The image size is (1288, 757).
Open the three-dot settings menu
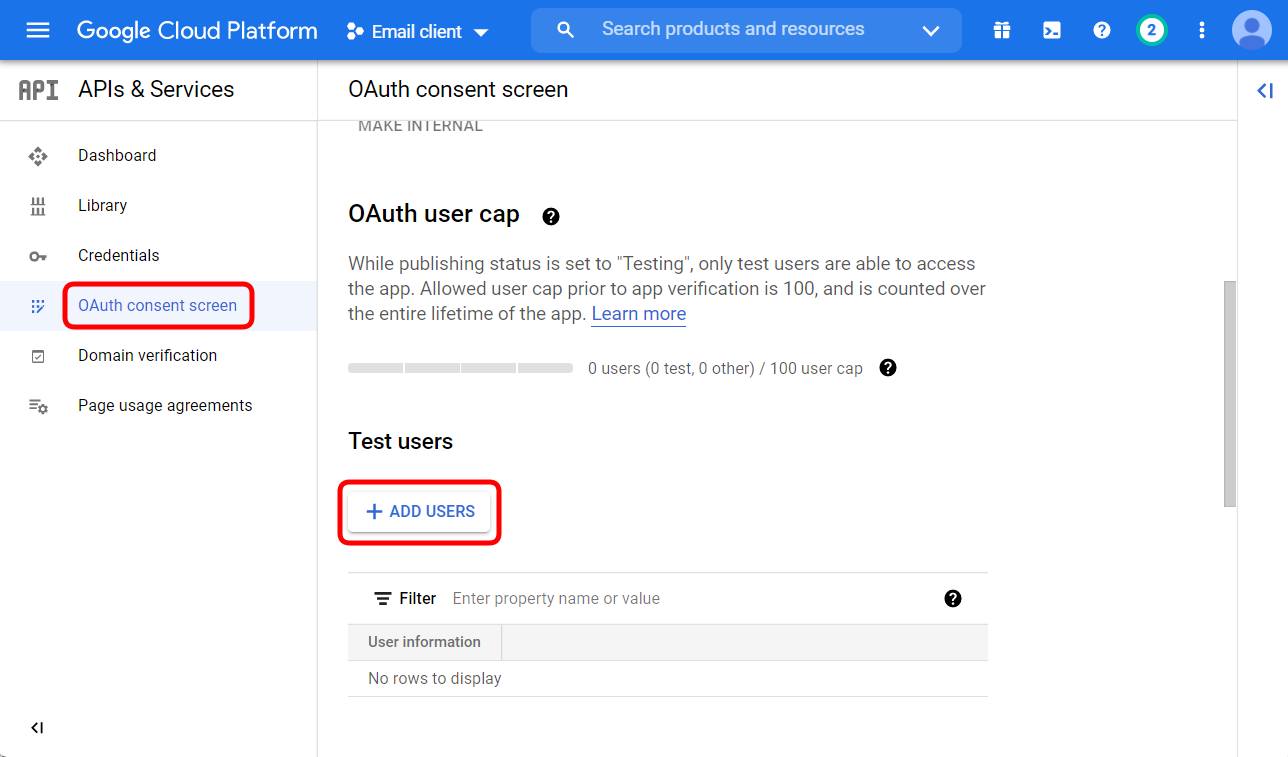[x=1202, y=30]
